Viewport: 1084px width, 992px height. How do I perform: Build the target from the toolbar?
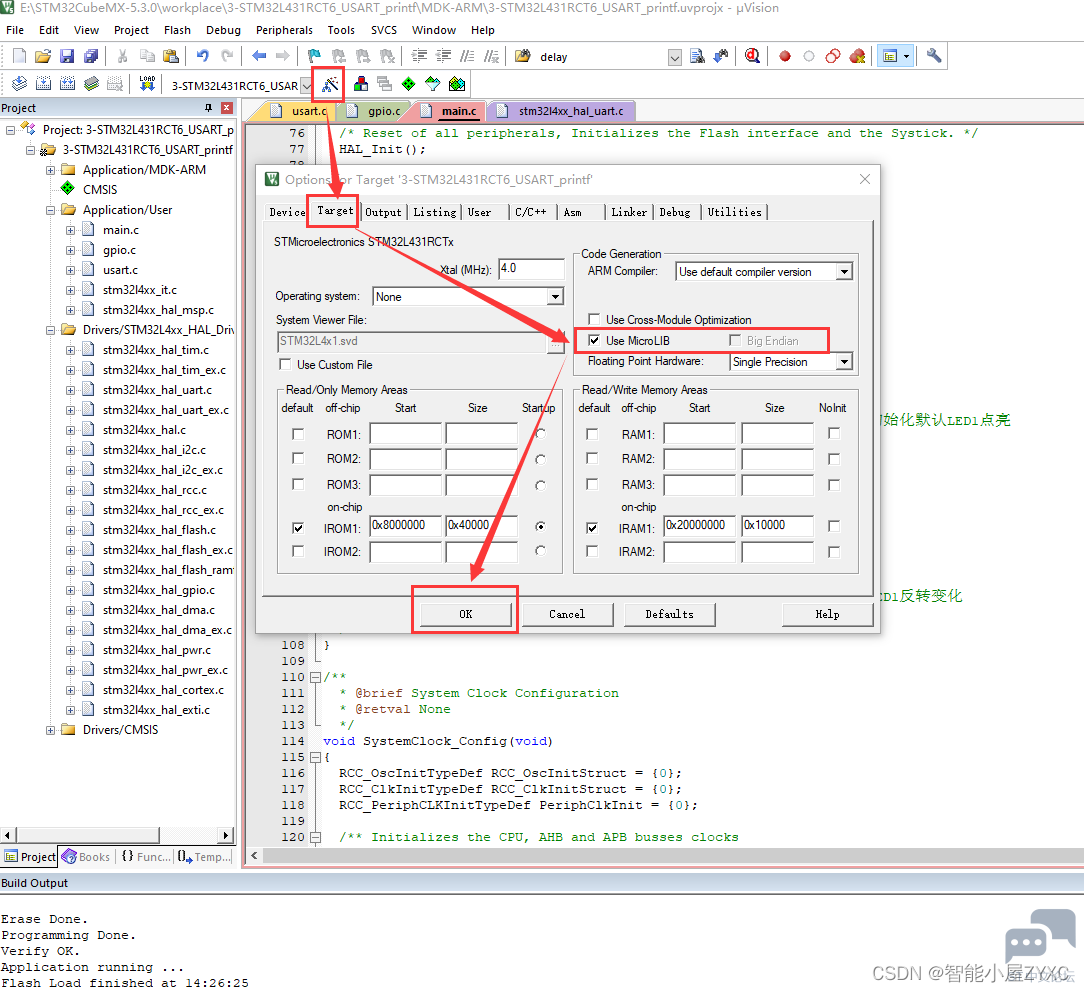click(43, 84)
